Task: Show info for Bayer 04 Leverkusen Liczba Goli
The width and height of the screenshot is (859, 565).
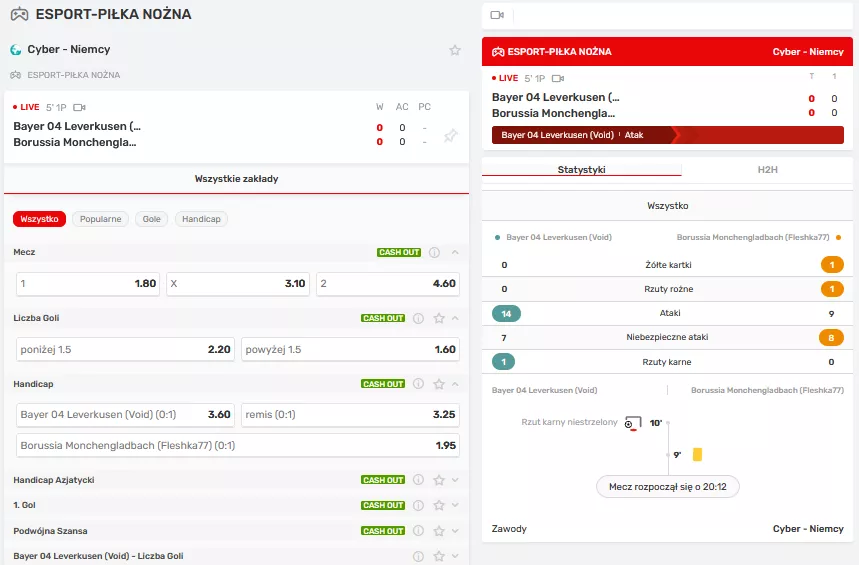Action: click(x=419, y=556)
